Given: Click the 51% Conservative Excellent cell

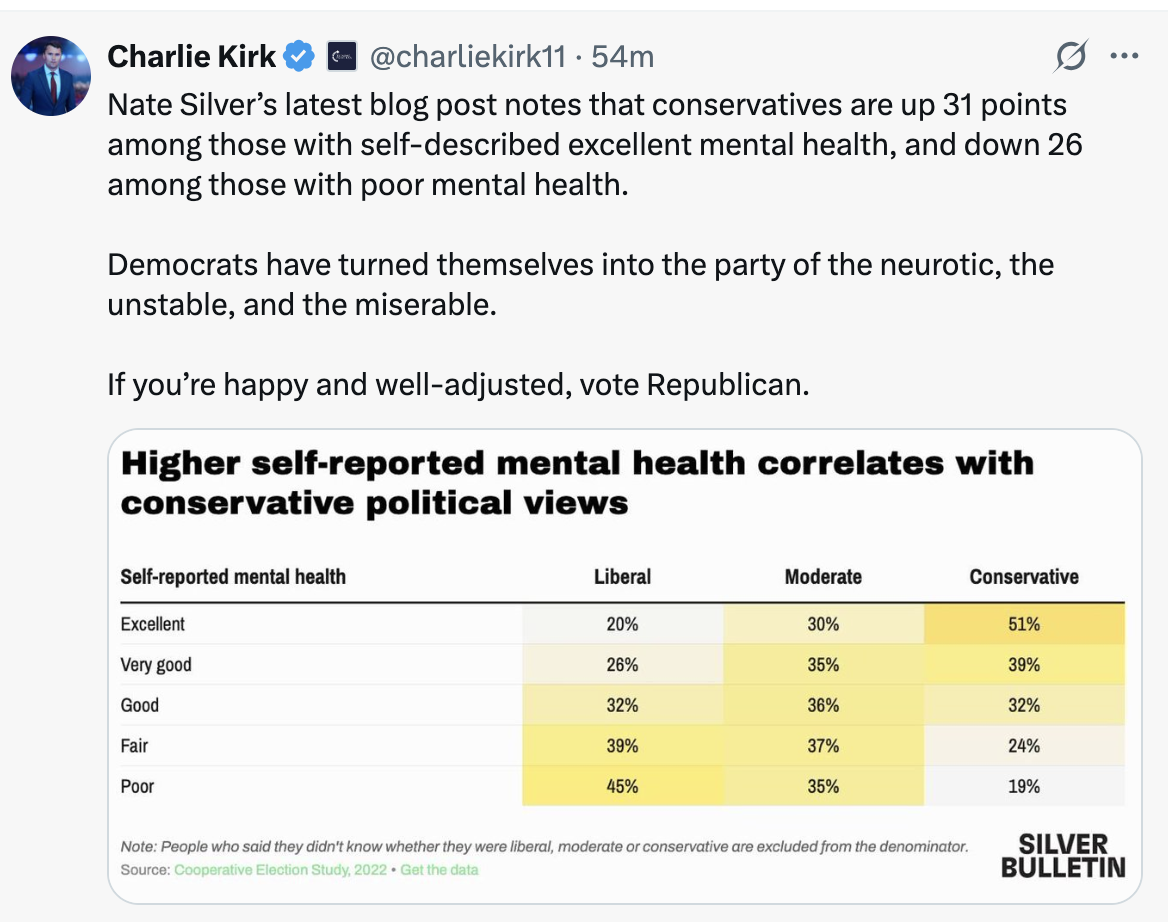Looking at the screenshot, I should (x=1024, y=624).
